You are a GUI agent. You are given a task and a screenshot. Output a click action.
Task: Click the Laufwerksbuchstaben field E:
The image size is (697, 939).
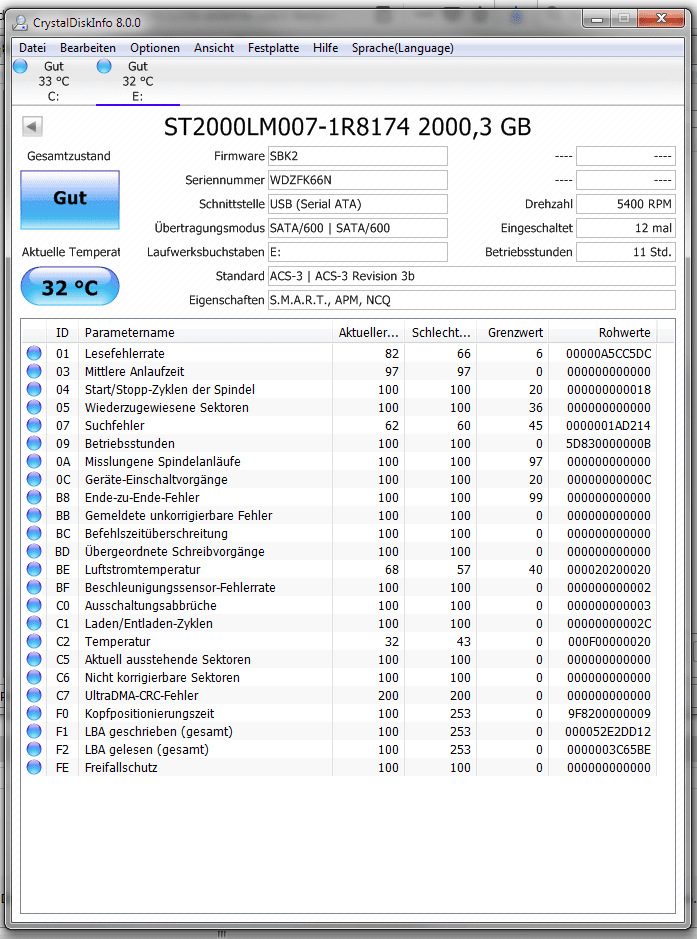click(x=357, y=252)
